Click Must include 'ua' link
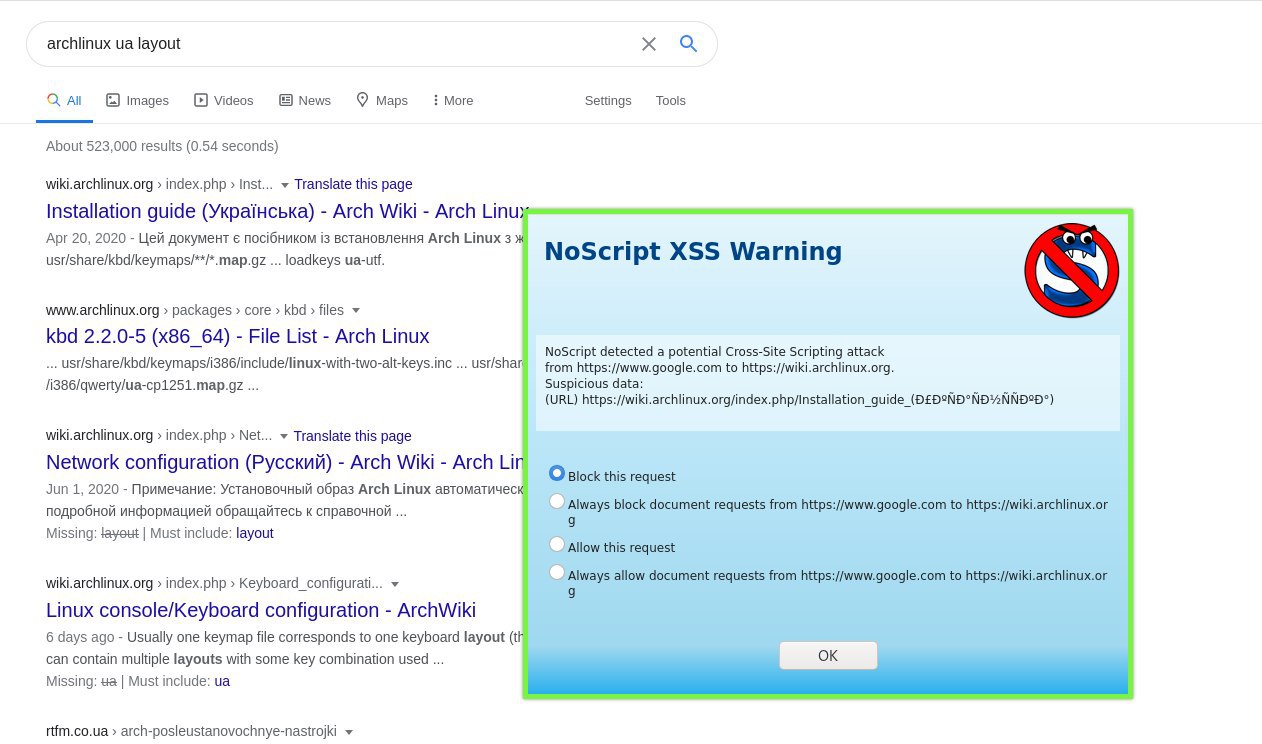The width and height of the screenshot is (1262, 744). pyautogui.click(x=222, y=681)
